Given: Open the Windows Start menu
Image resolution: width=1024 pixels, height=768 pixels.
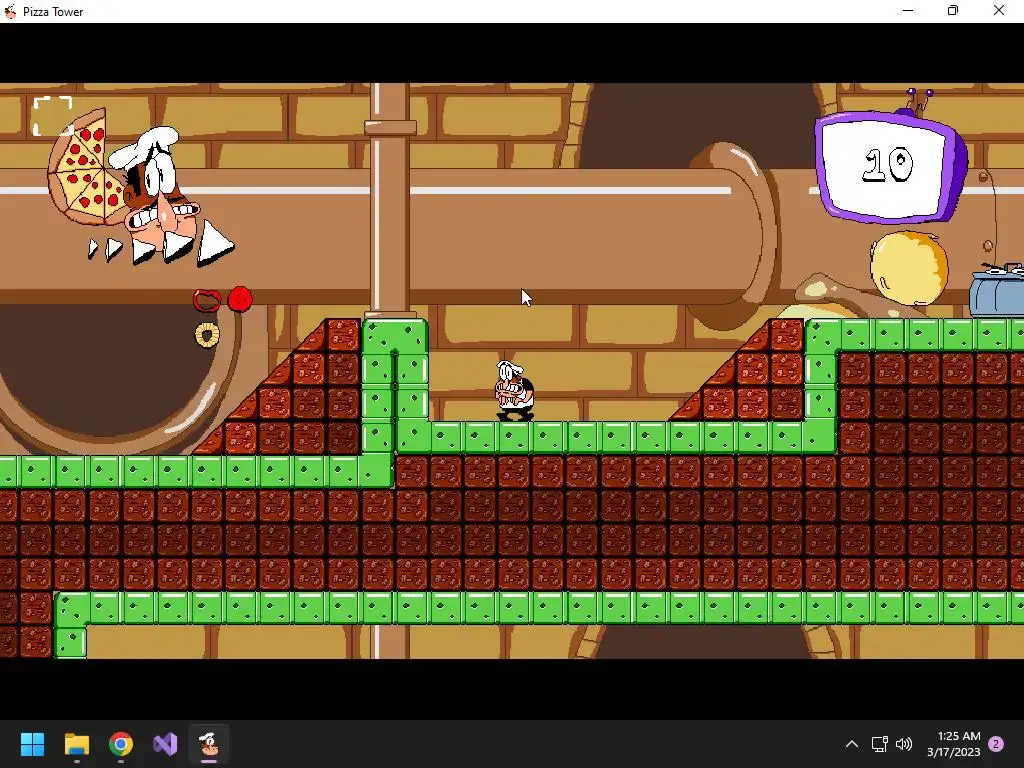Looking at the screenshot, I should (x=32, y=744).
